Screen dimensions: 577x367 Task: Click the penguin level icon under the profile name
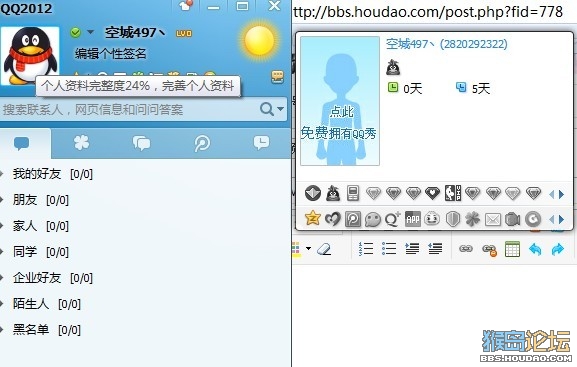[393, 67]
